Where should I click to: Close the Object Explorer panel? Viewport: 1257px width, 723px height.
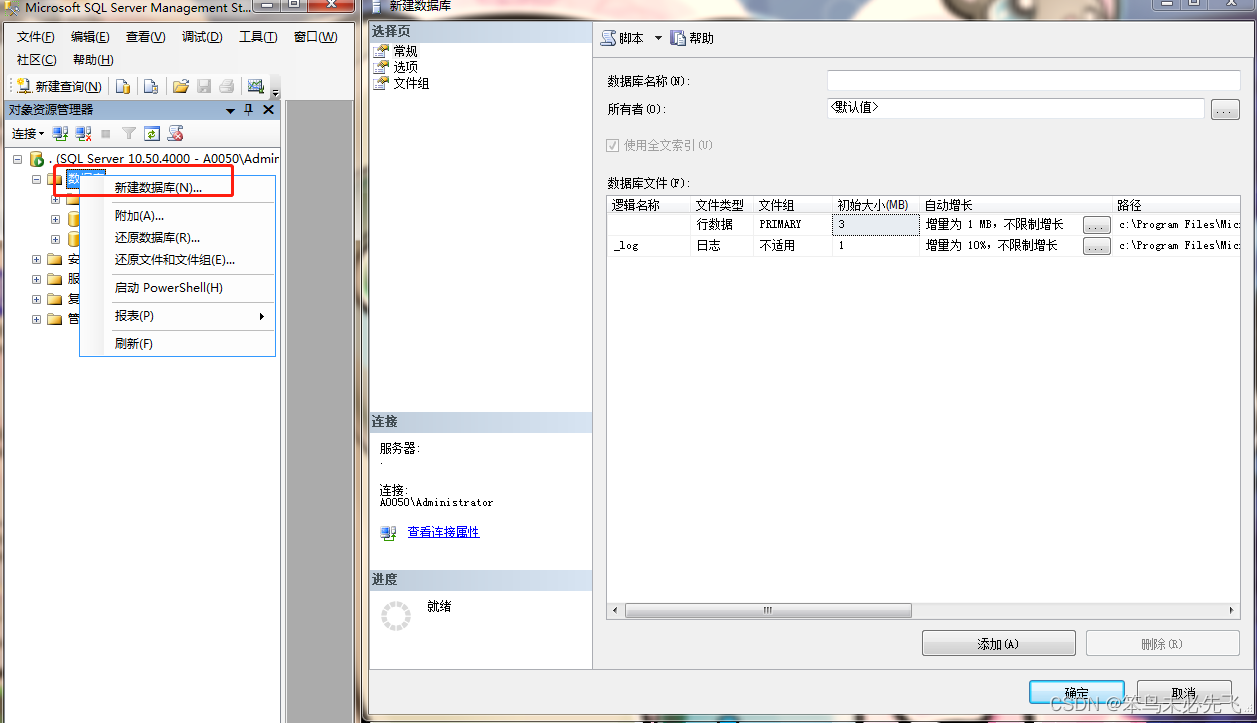(x=268, y=110)
